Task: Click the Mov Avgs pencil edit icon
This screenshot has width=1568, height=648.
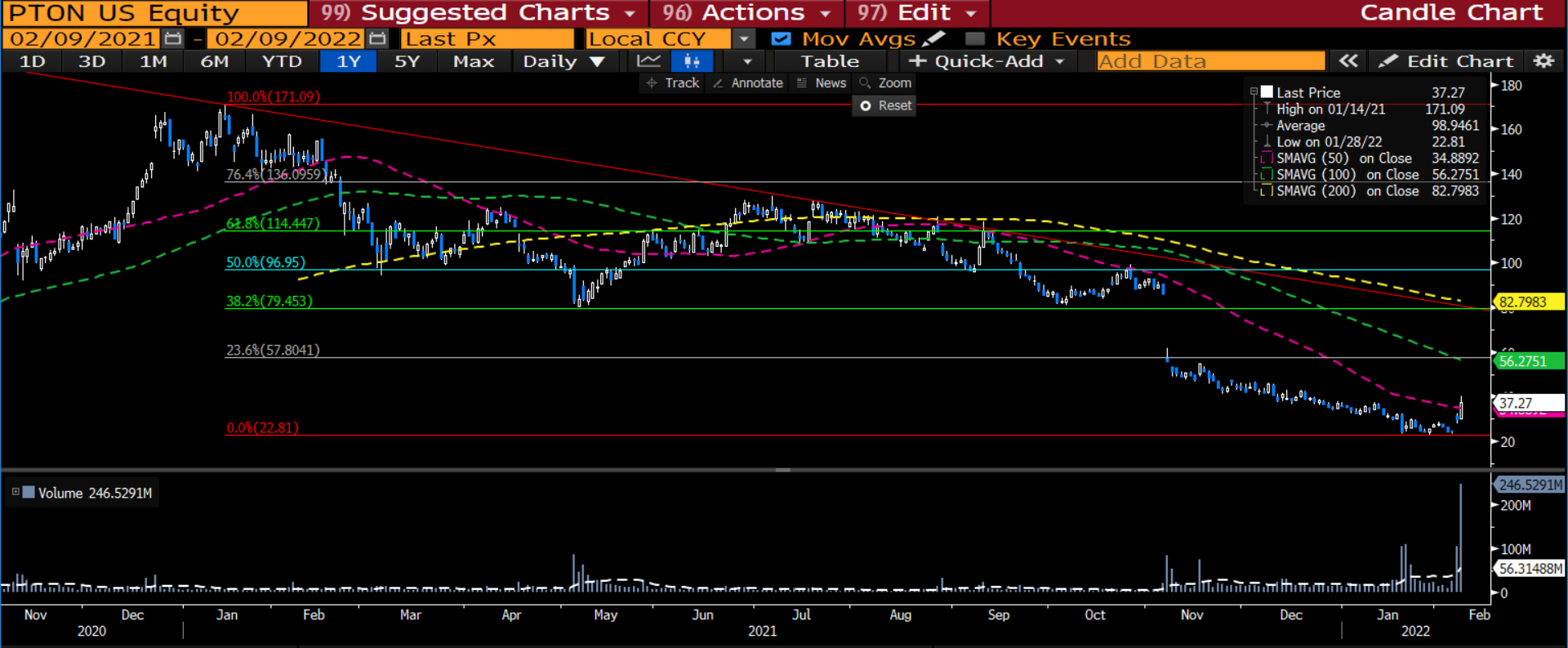Action: tap(933, 38)
